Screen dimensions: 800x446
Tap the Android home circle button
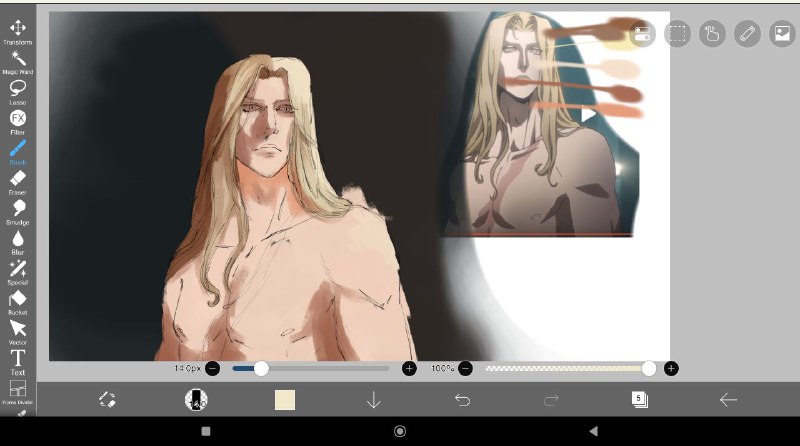tap(400, 432)
